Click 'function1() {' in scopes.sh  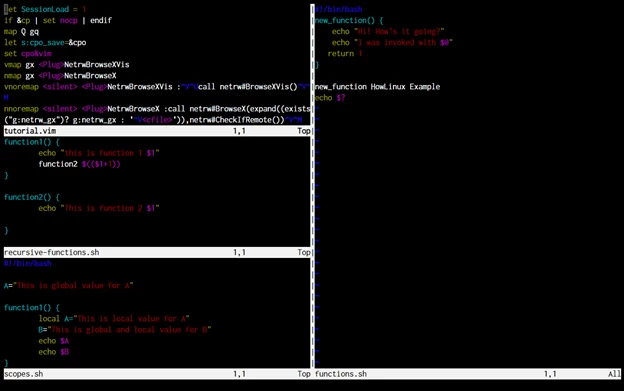[32, 308]
